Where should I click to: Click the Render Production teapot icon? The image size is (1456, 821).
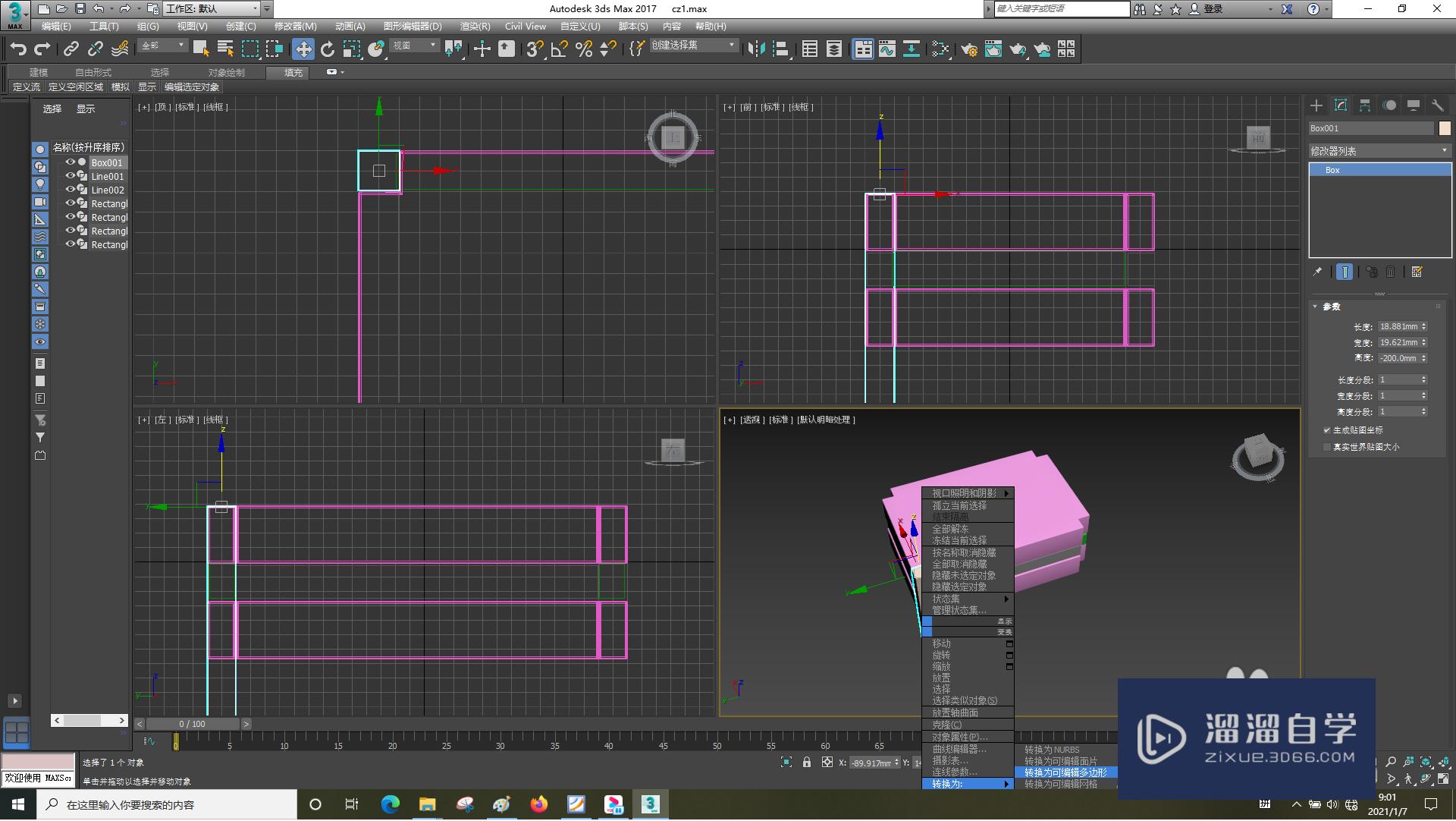pos(1018,49)
